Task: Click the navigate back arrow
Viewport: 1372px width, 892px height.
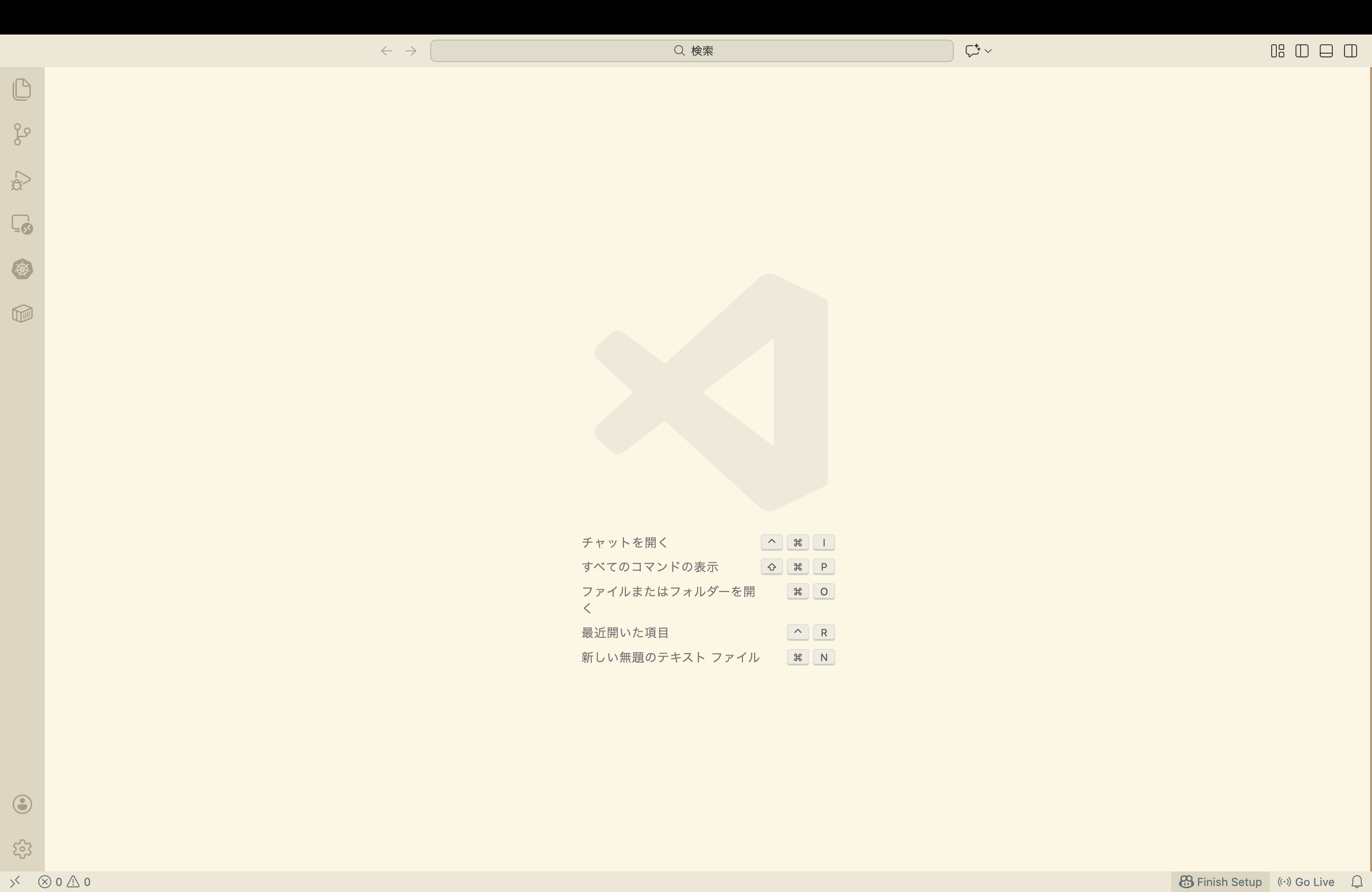Action: [x=385, y=51]
